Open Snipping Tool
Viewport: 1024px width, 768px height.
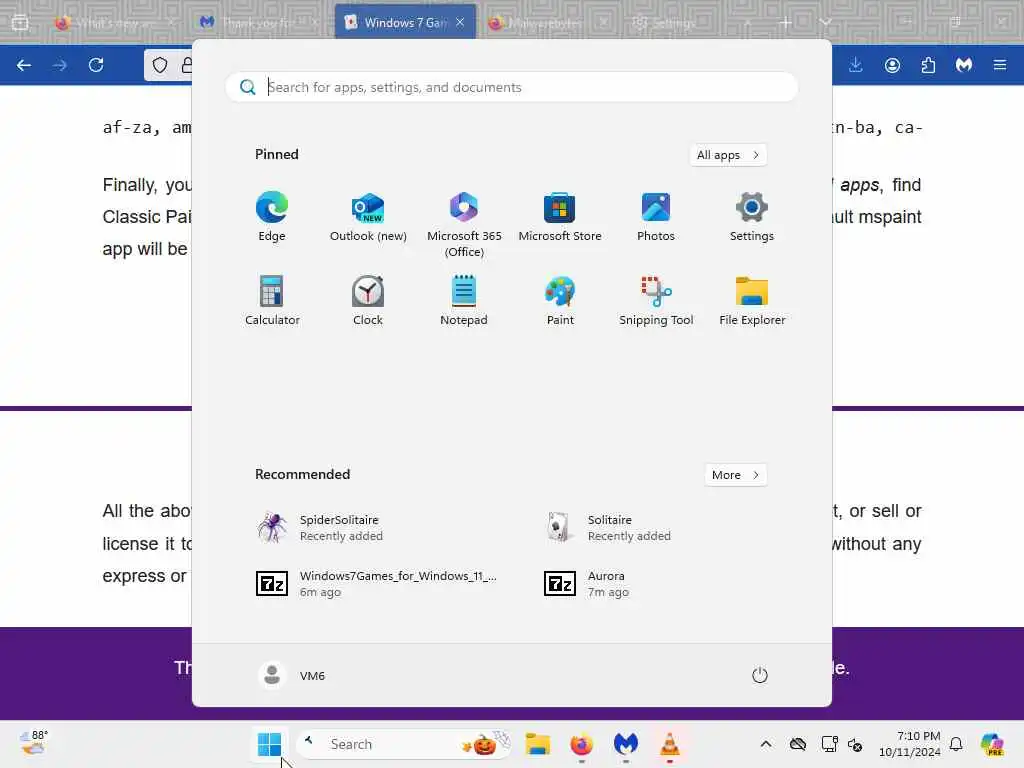656,300
